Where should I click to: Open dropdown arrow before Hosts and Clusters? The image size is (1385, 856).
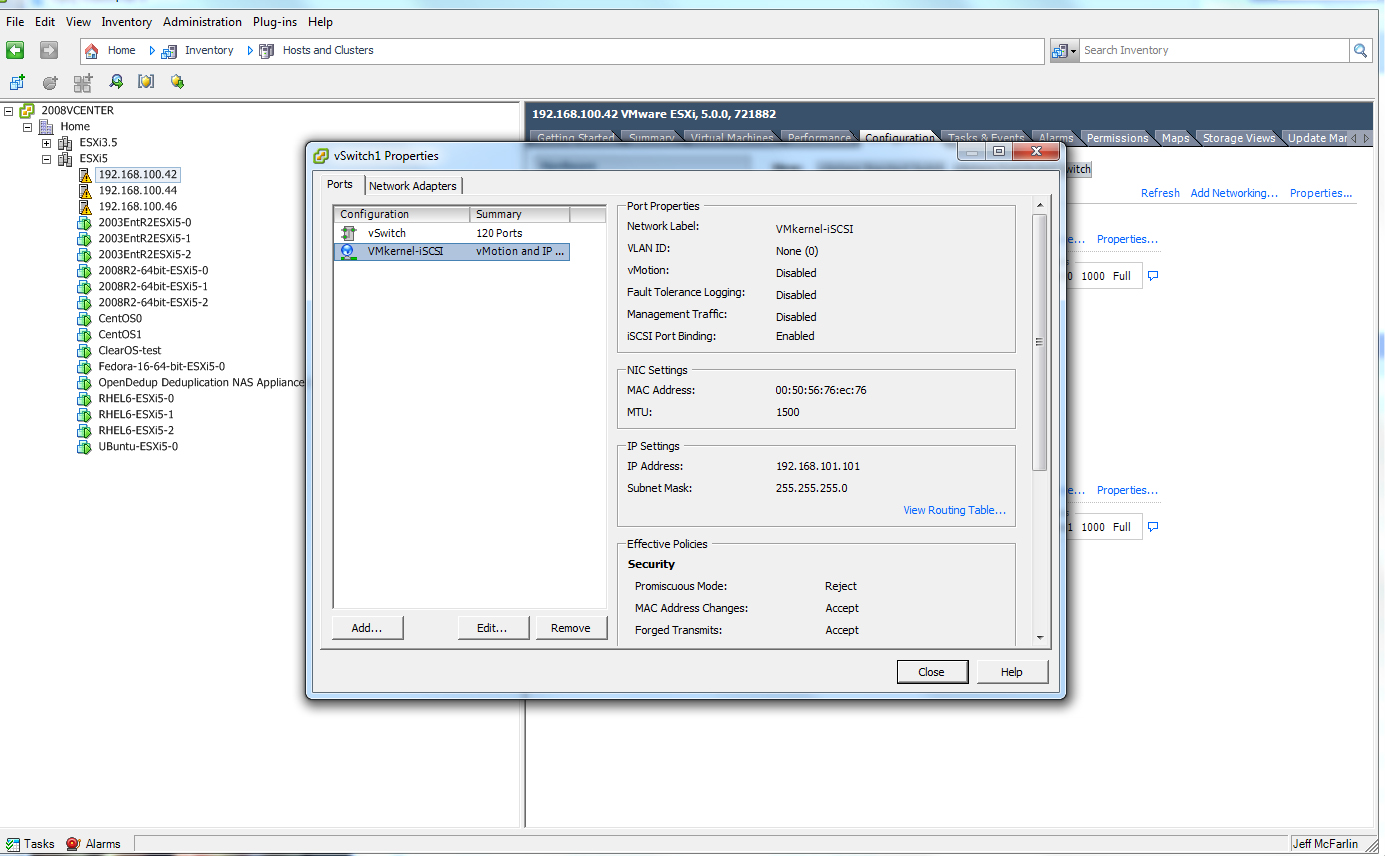click(250, 50)
